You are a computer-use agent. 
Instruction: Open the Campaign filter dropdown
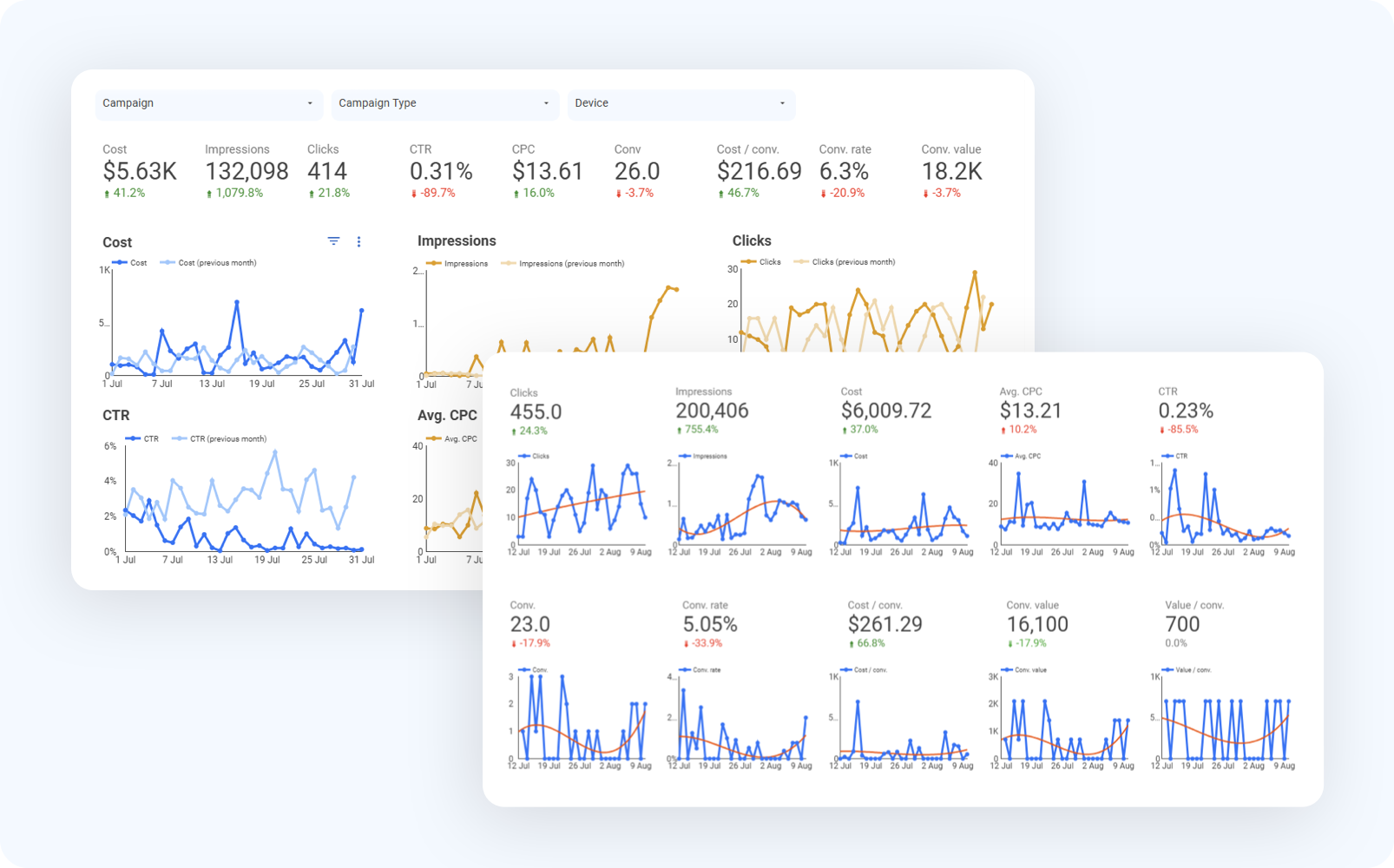[x=207, y=104]
